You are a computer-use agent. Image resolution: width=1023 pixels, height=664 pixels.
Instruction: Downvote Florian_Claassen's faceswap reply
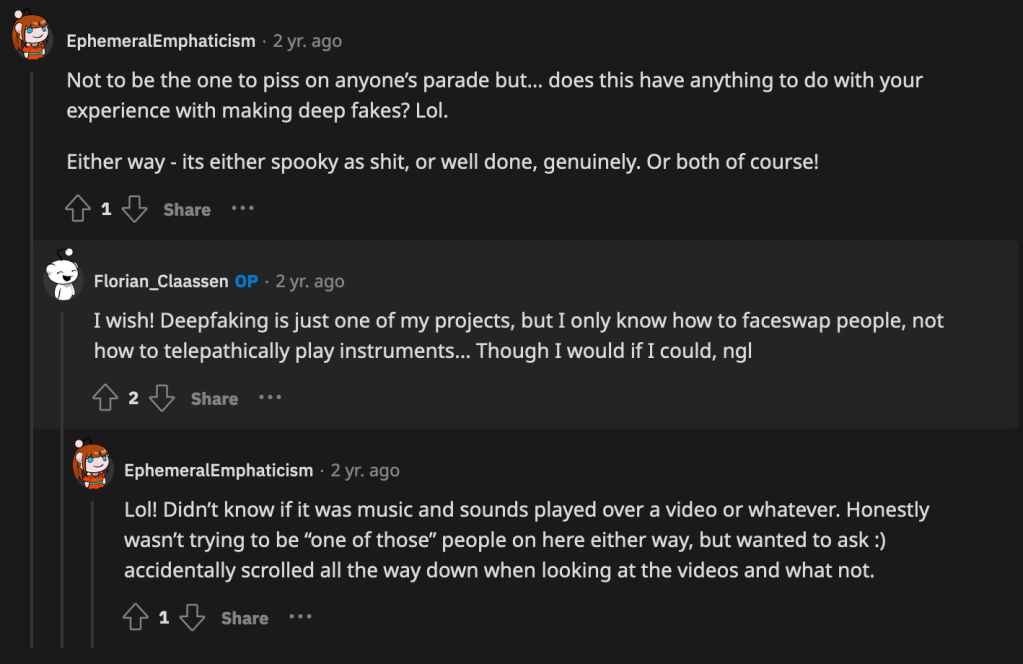(162, 398)
